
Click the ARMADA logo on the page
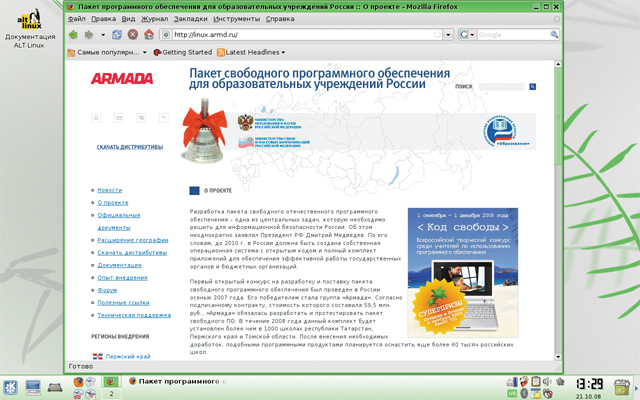tap(122, 78)
